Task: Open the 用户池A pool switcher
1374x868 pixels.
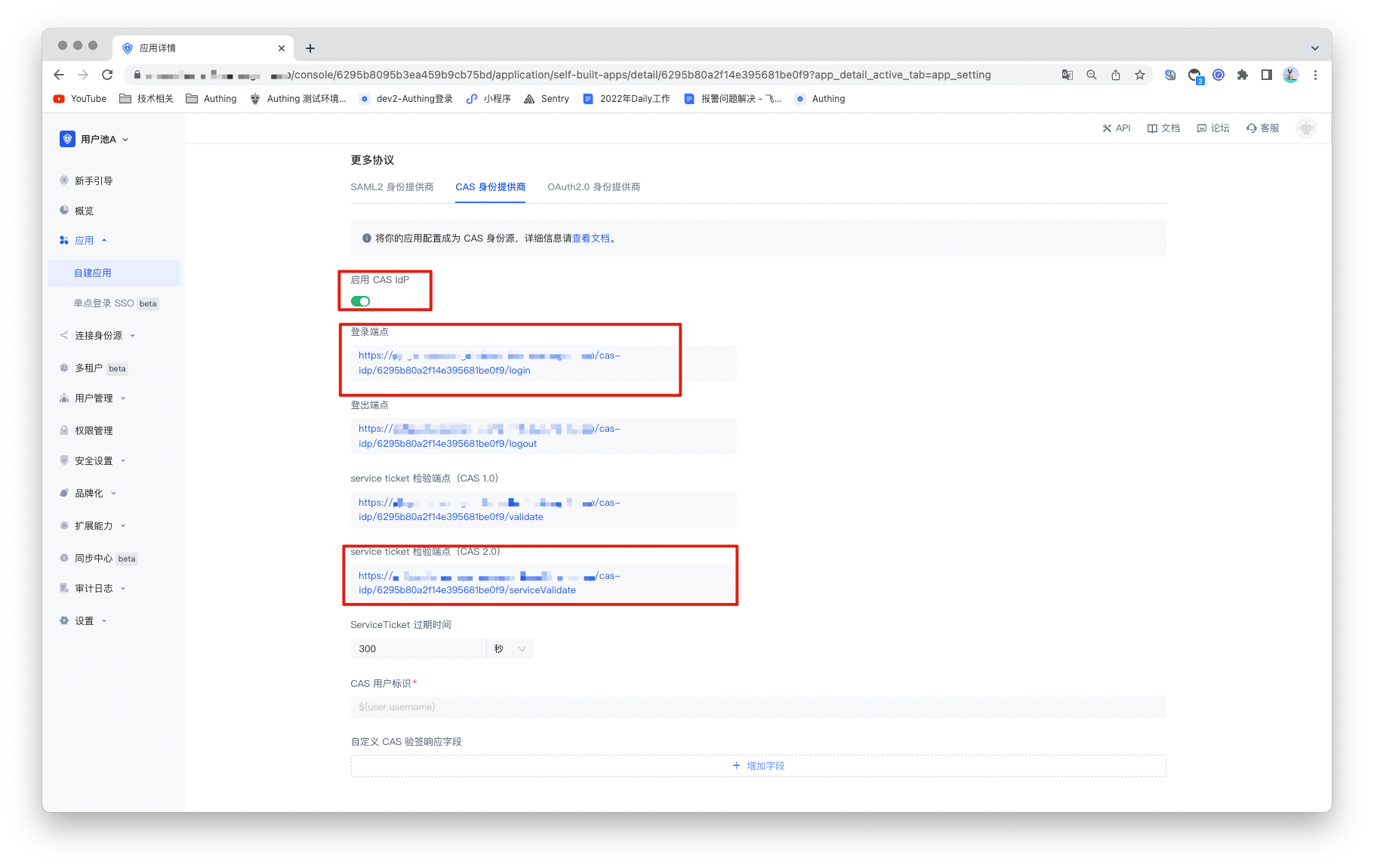Action: [95, 140]
